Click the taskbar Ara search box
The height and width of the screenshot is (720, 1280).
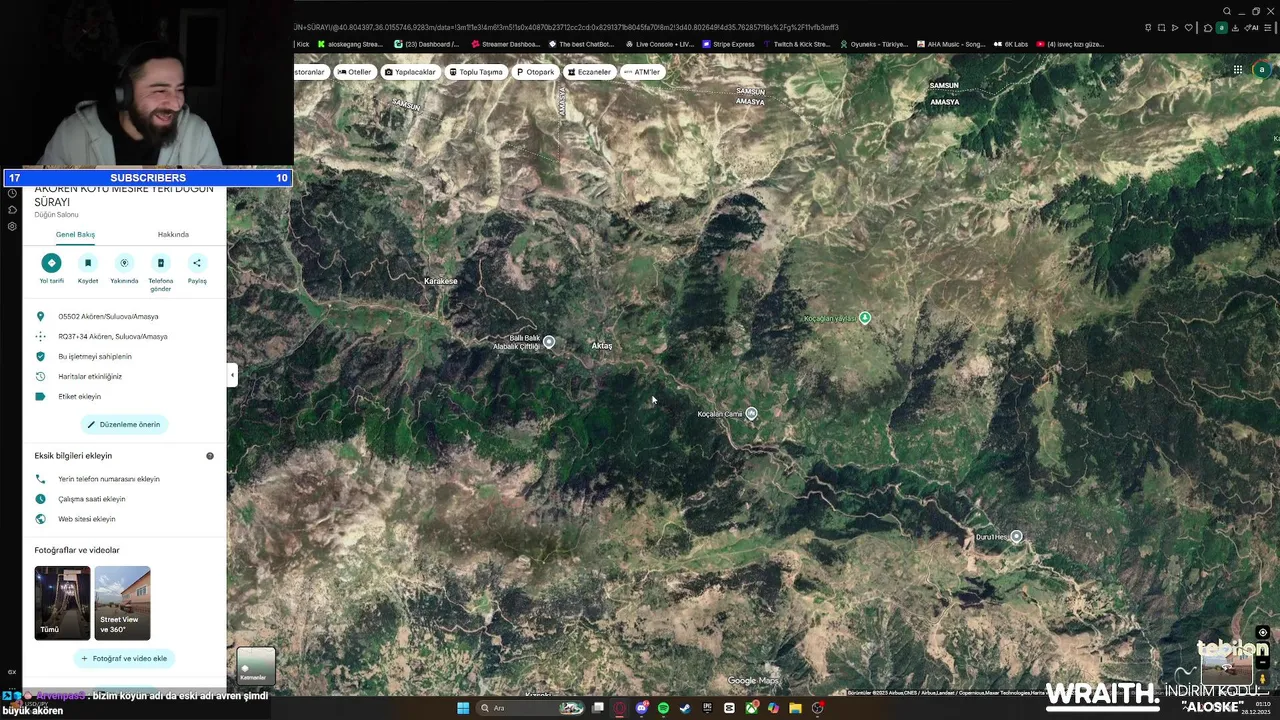531,708
